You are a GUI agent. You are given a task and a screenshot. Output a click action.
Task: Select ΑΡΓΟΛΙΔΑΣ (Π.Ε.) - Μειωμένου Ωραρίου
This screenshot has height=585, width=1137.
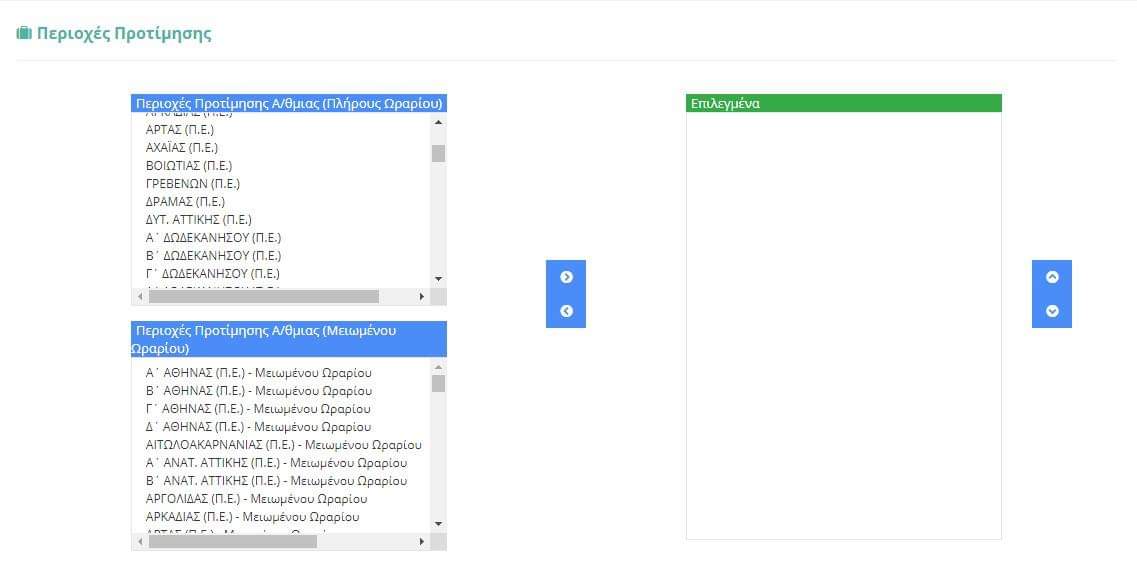tap(256, 499)
